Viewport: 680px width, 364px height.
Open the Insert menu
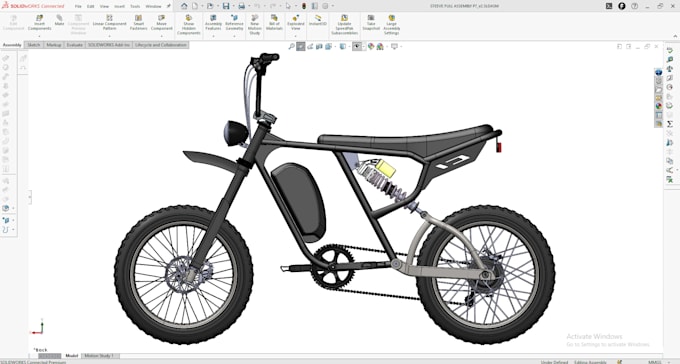pyautogui.click(x=119, y=7)
